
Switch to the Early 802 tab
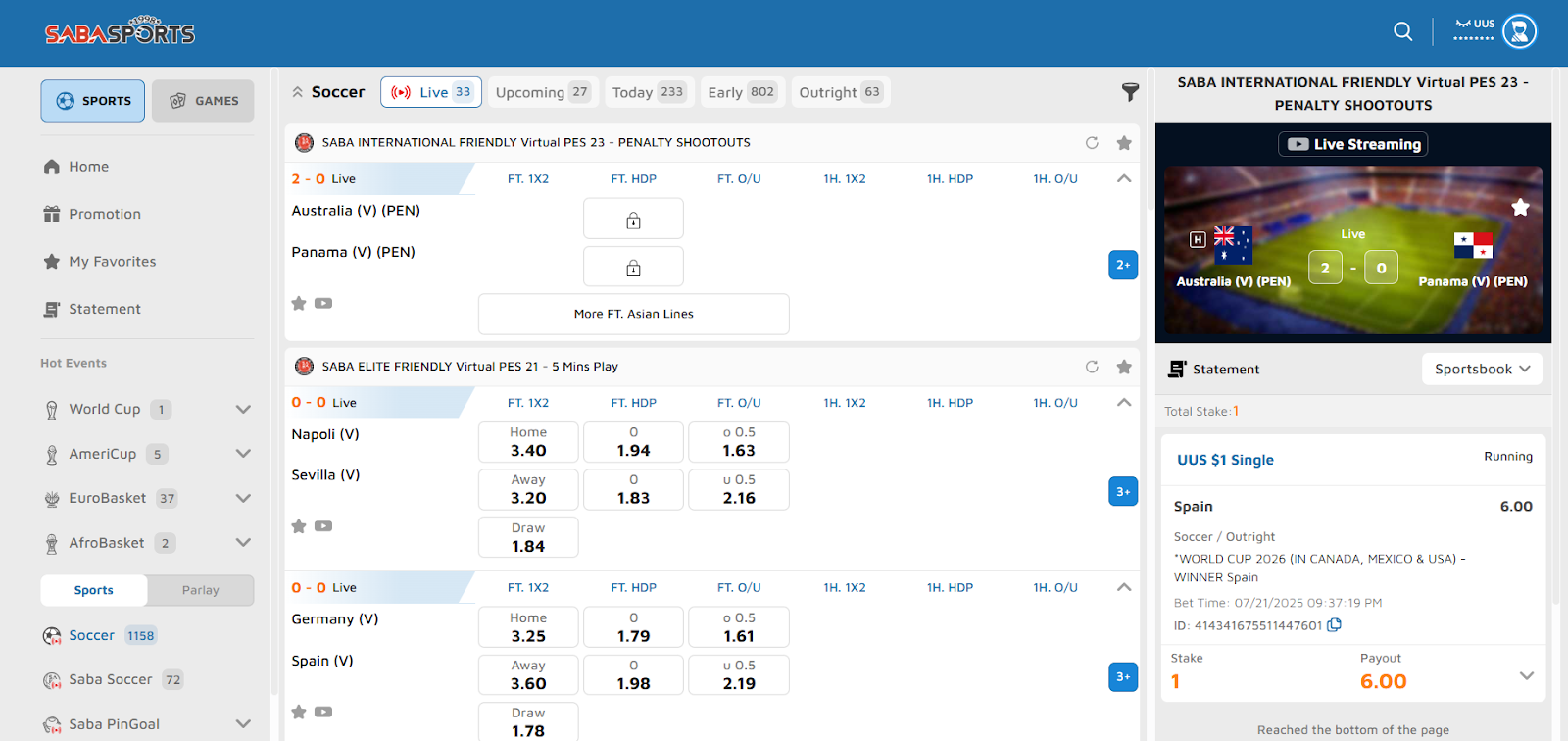(x=742, y=92)
